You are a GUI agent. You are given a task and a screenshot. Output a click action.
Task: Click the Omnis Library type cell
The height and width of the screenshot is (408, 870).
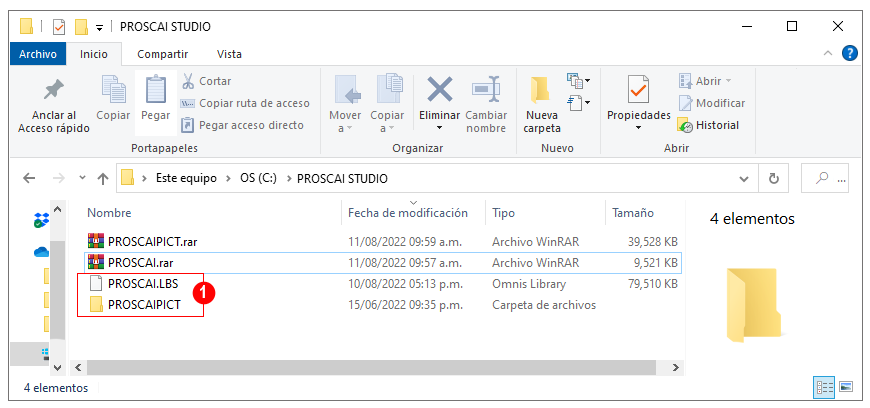529,284
